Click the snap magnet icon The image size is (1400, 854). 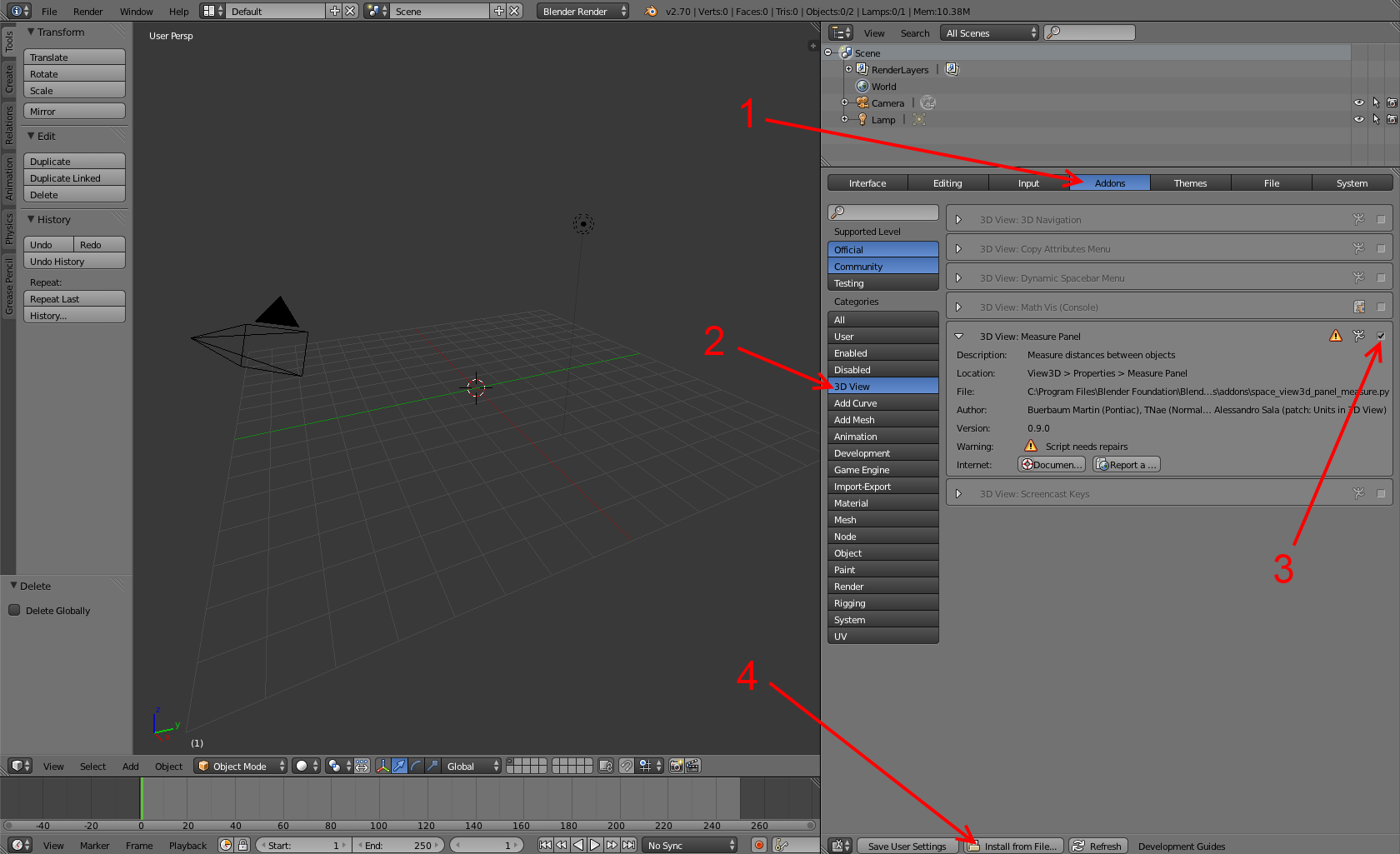tap(627, 766)
